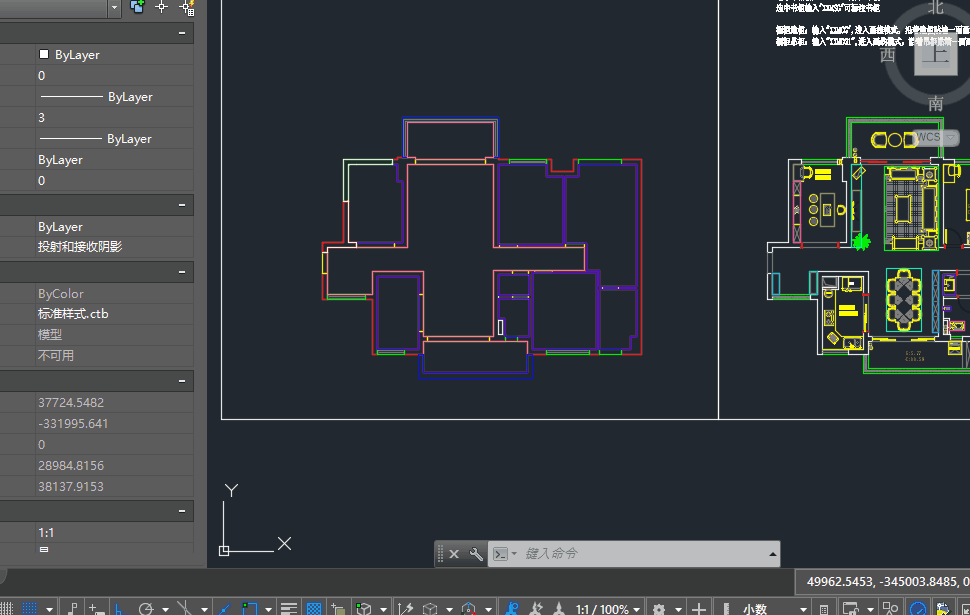Toggle annotation autoscale icon
Image resolution: width=970 pixels, height=615 pixels.
[x=536, y=609]
